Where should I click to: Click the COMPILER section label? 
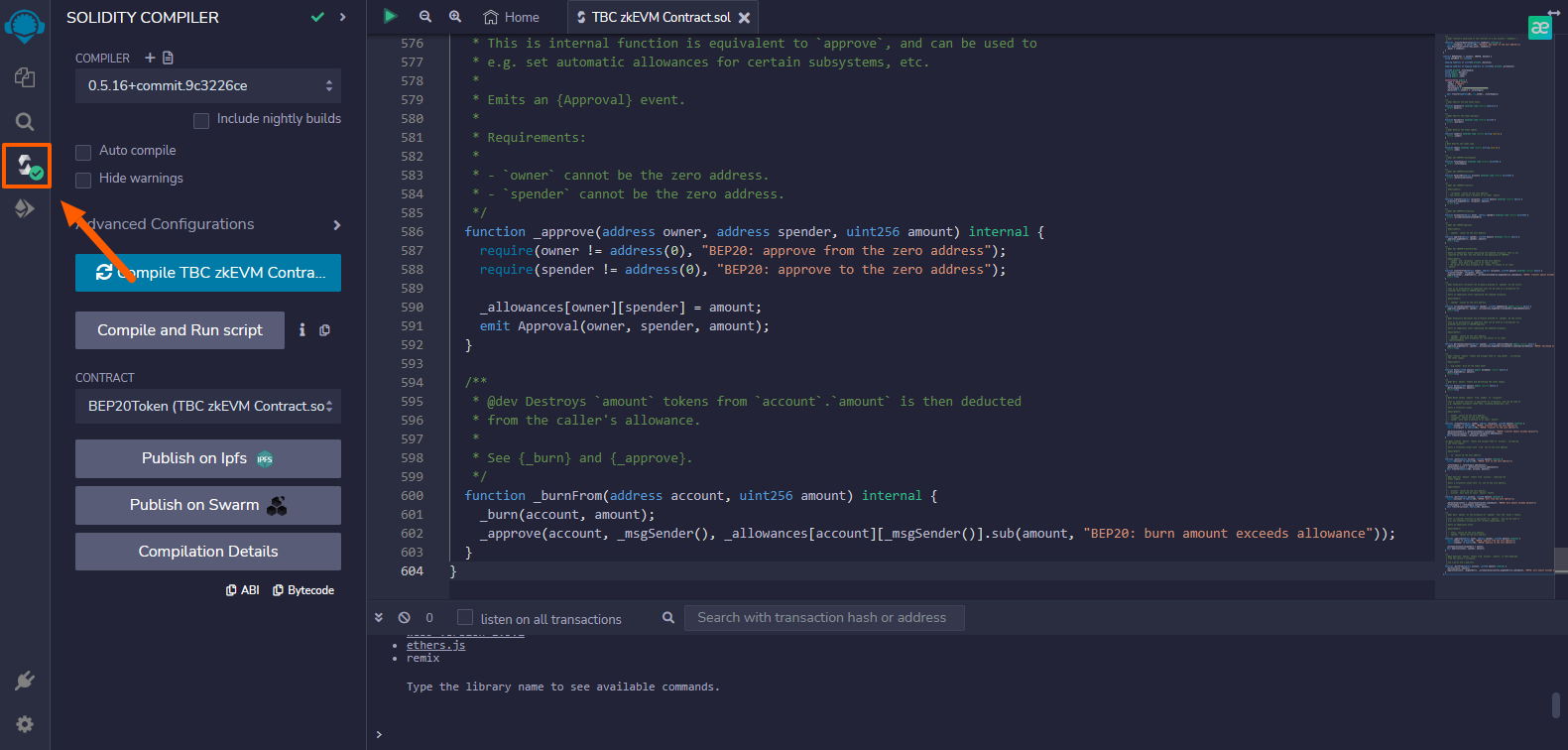[x=103, y=59]
